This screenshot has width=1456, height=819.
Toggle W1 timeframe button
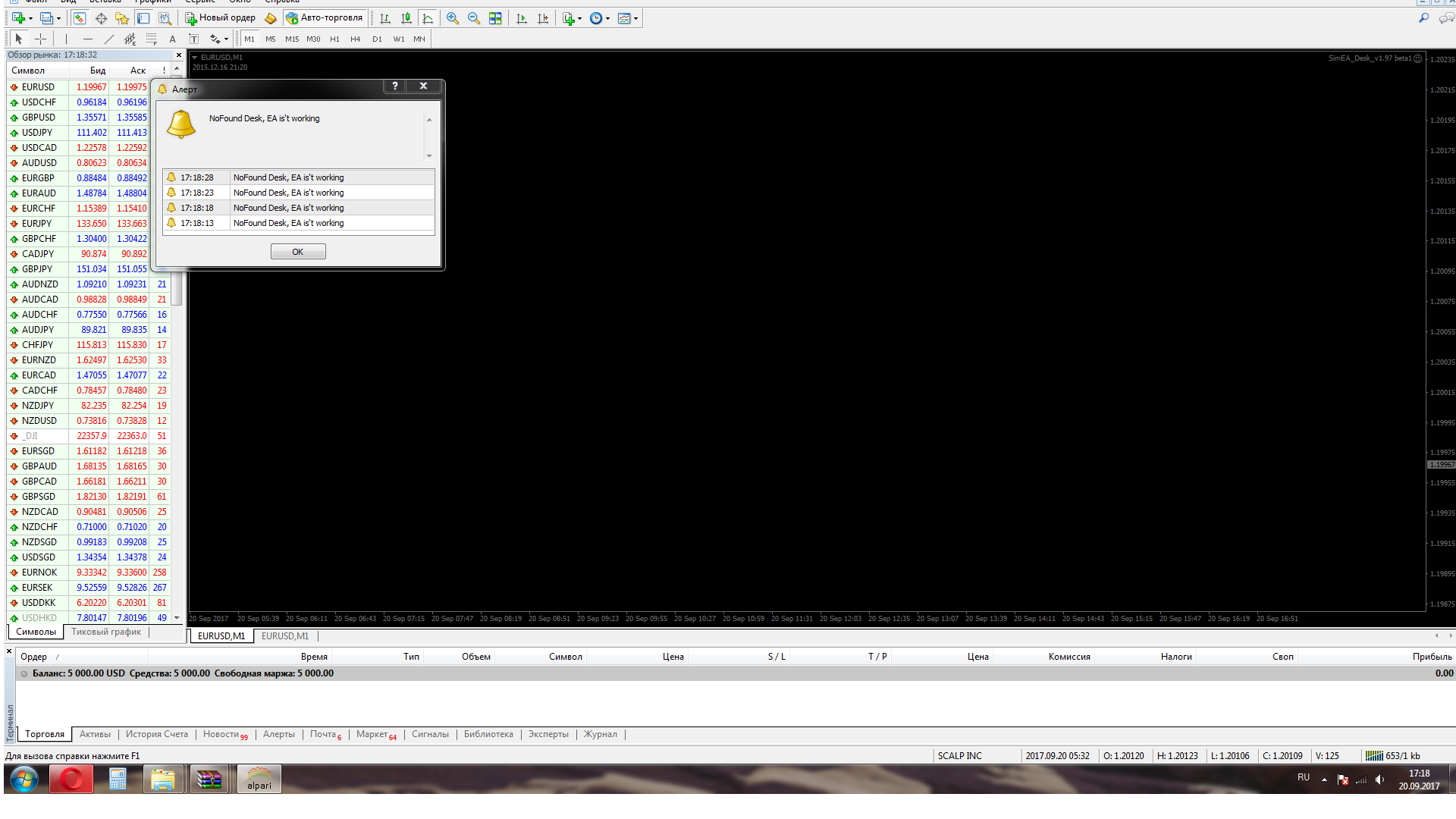(x=399, y=39)
